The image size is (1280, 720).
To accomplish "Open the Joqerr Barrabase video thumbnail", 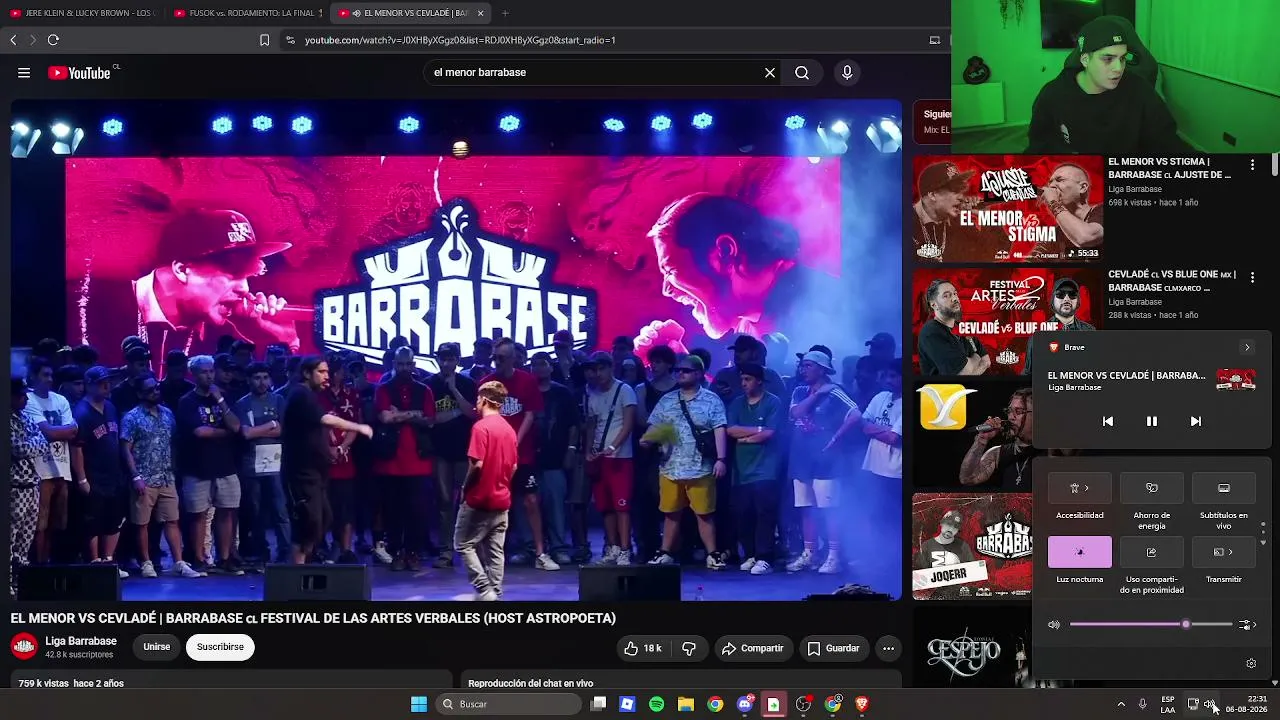I will tap(972, 547).
